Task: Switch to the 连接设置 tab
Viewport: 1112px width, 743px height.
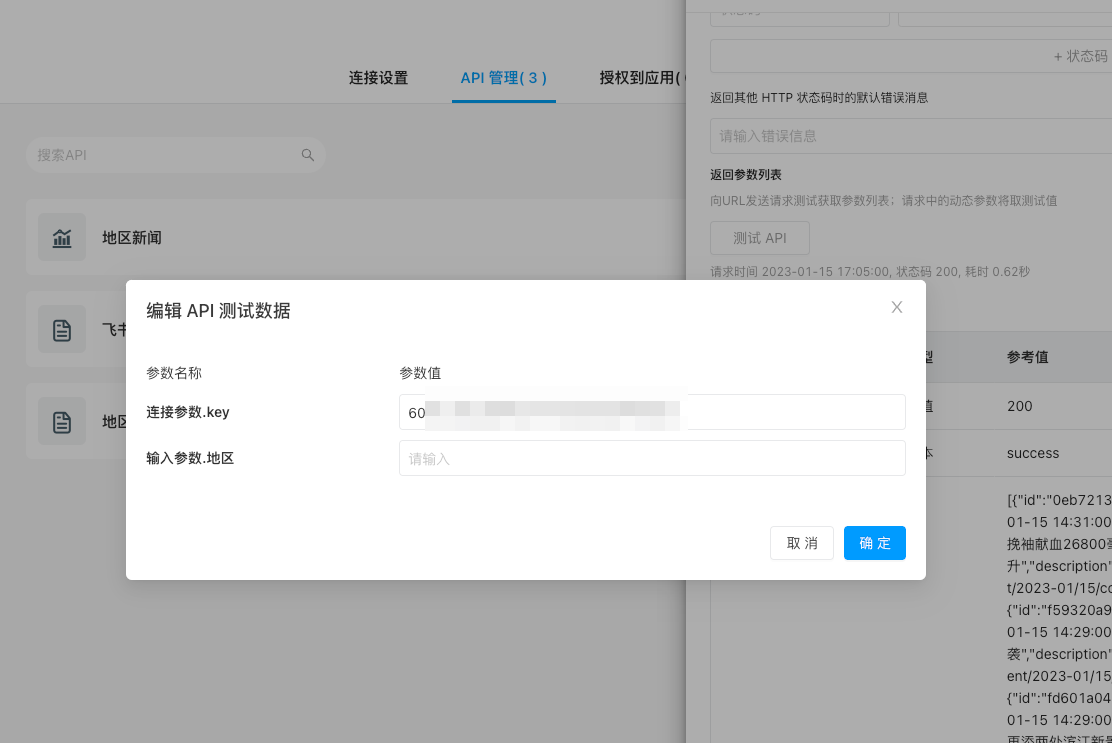Action: [x=378, y=77]
